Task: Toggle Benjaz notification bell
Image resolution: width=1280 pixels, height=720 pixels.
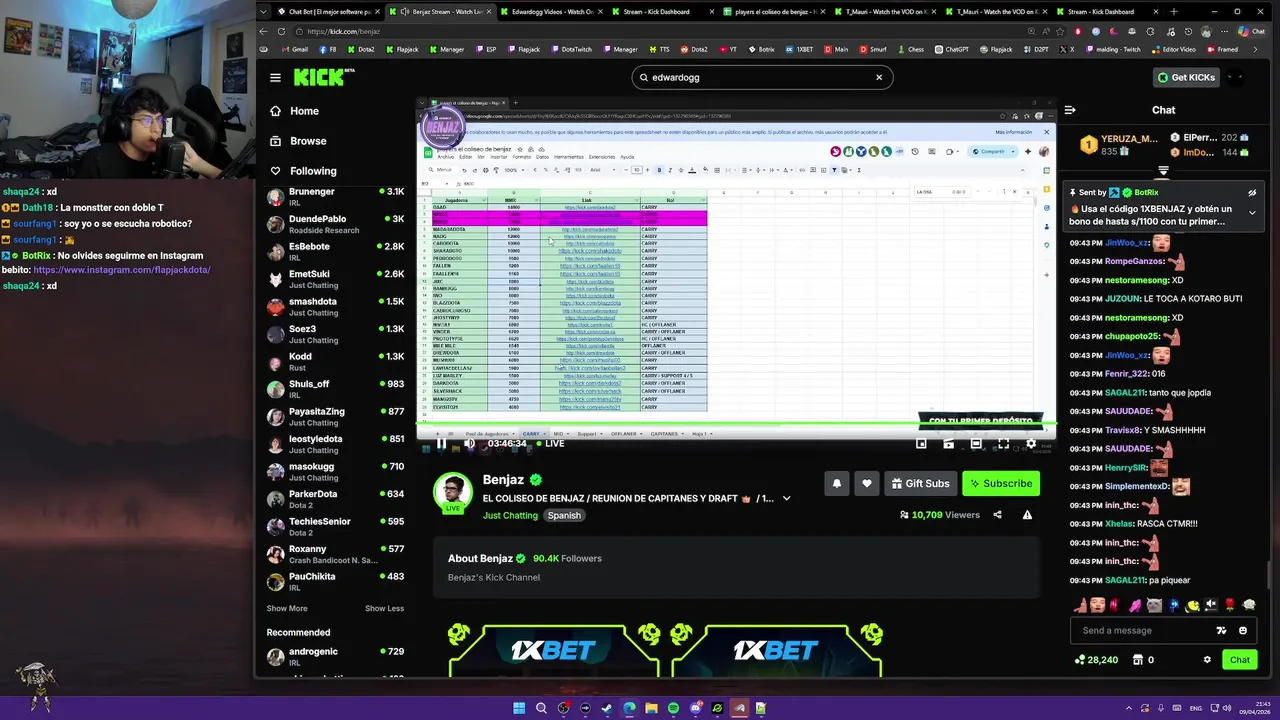Action: (837, 483)
